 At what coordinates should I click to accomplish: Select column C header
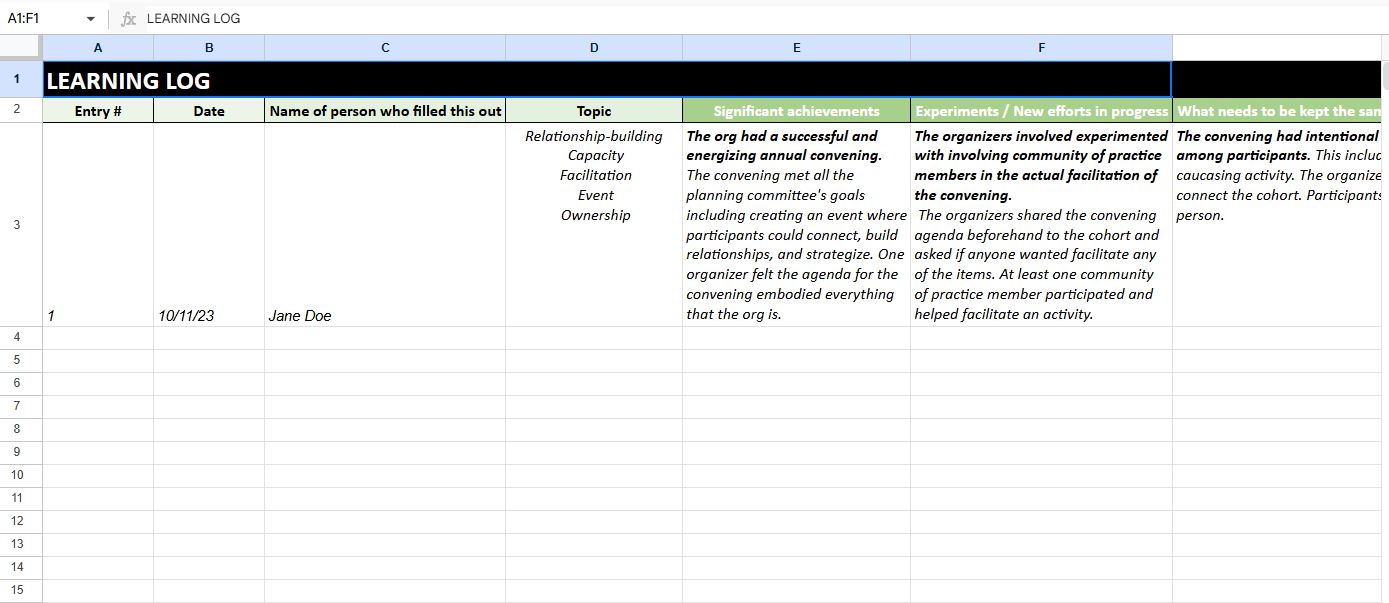385,48
